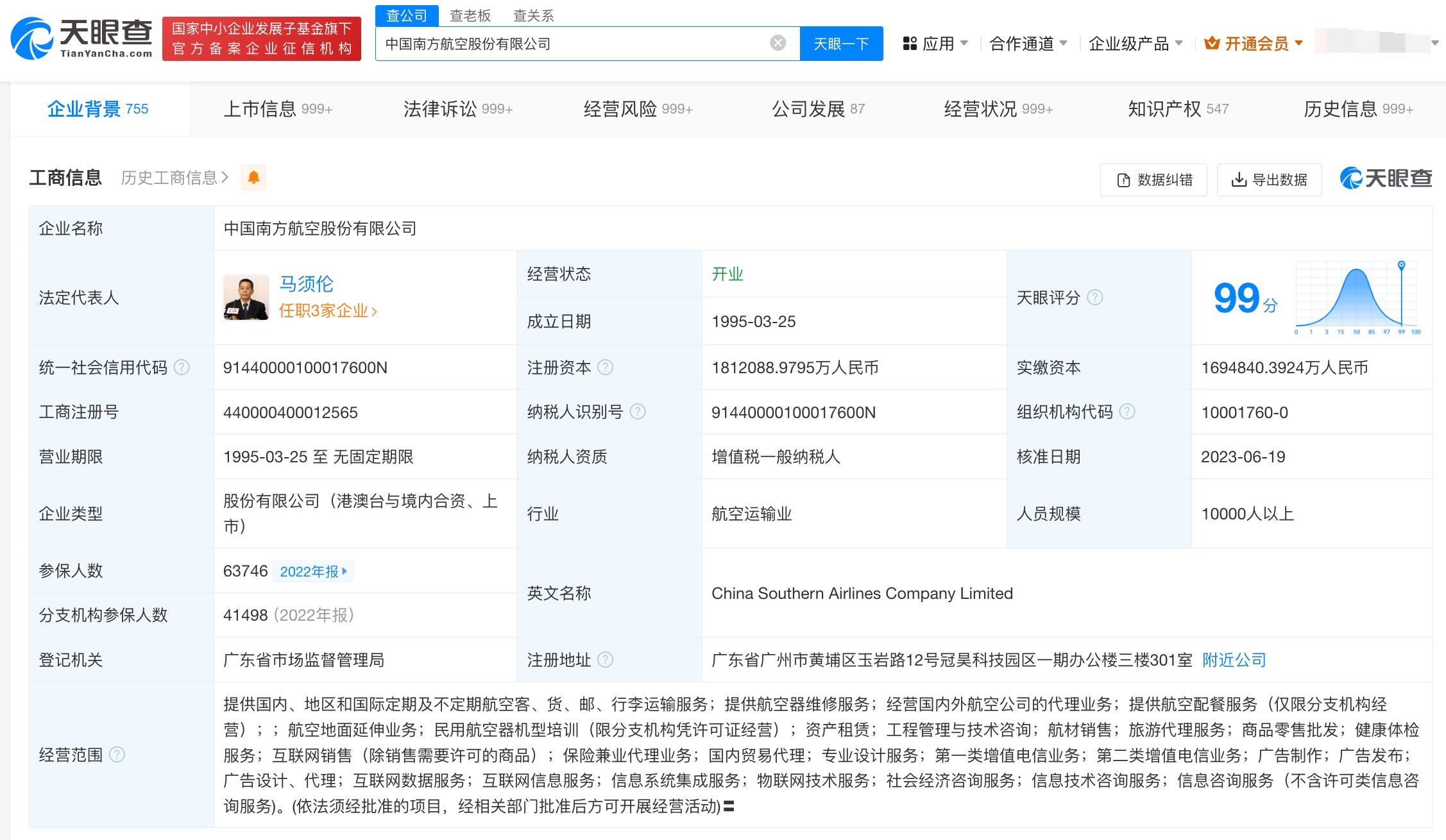Click help icon next to 纳税人识别号
The height and width of the screenshot is (840, 1446).
638,412
